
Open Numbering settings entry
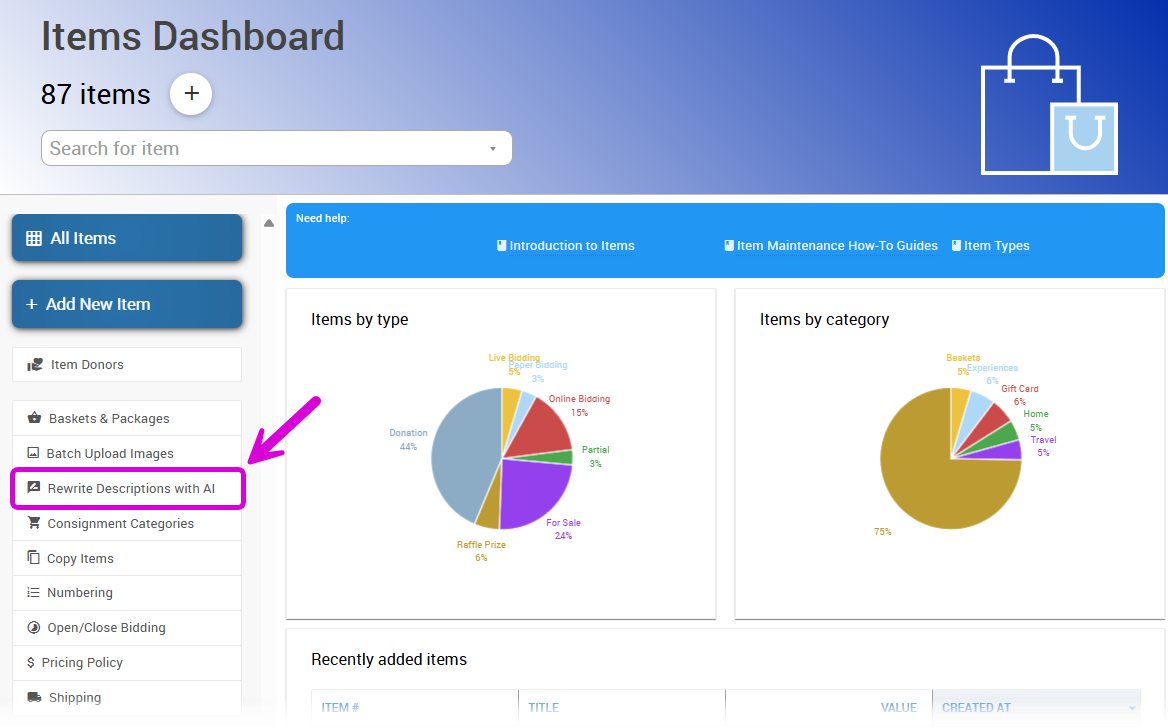[127, 592]
